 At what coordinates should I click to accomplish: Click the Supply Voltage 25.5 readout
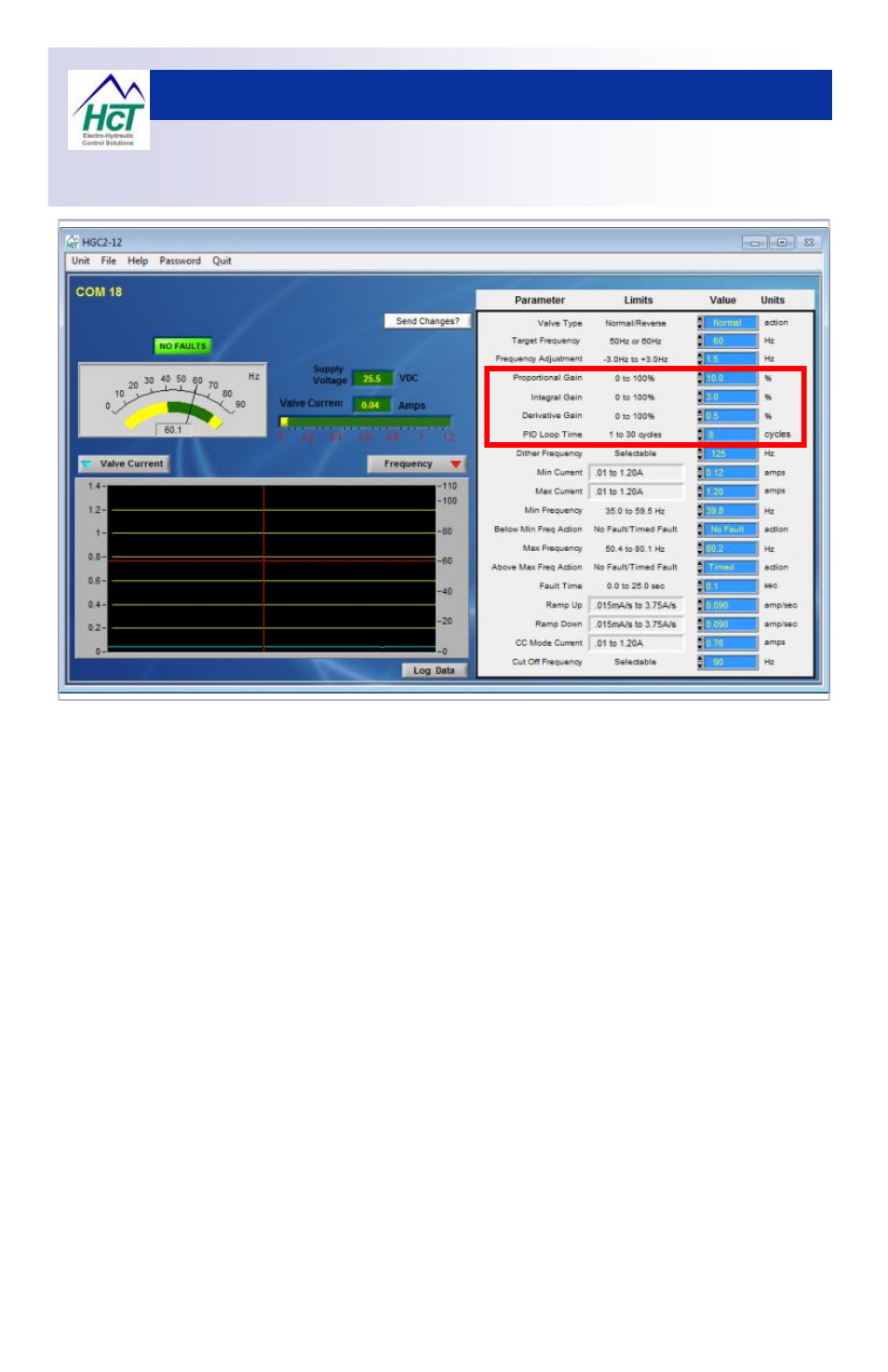click(372, 379)
